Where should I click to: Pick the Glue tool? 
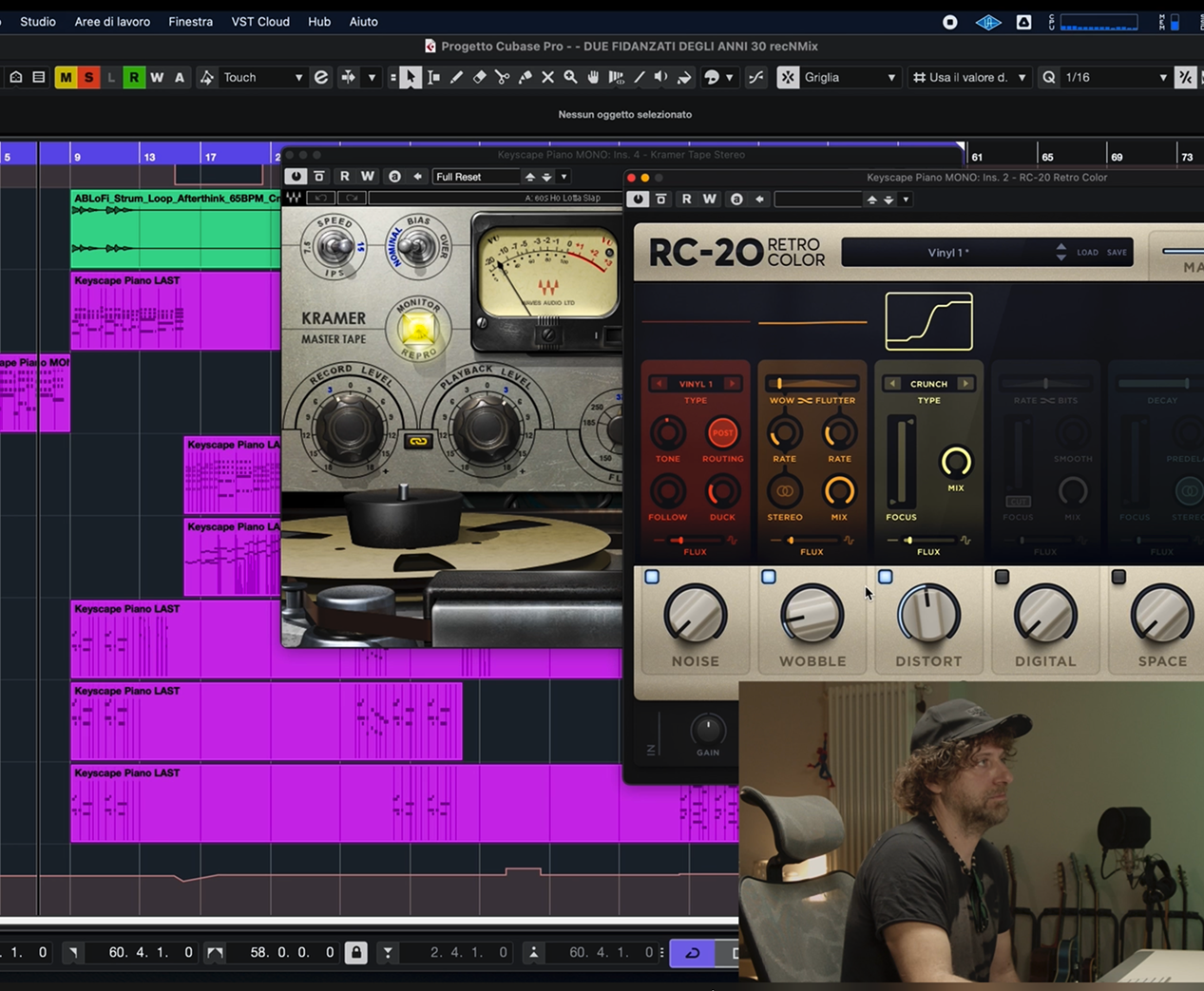click(x=525, y=78)
